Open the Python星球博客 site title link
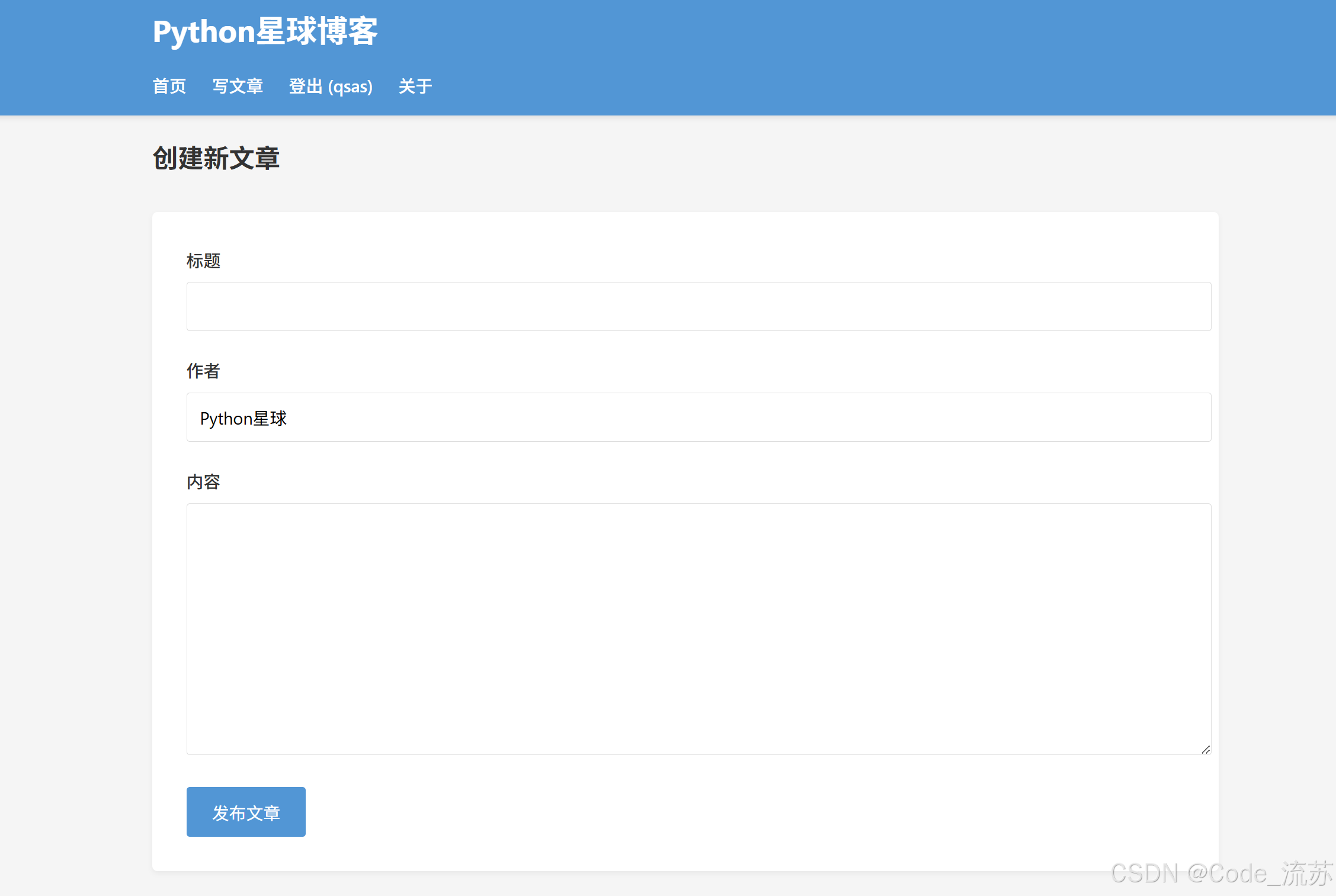Image resolution: width=1336 pixels, height=896 pixels. pyautogui.click(x=265, y=31)
